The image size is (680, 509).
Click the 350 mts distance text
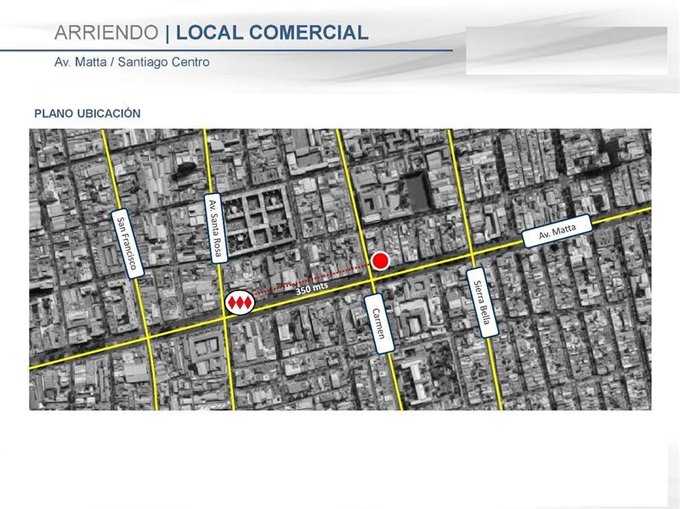(312, 288)
